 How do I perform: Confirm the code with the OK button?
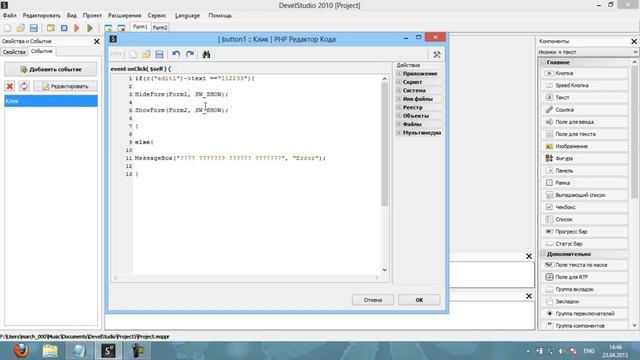419,300
